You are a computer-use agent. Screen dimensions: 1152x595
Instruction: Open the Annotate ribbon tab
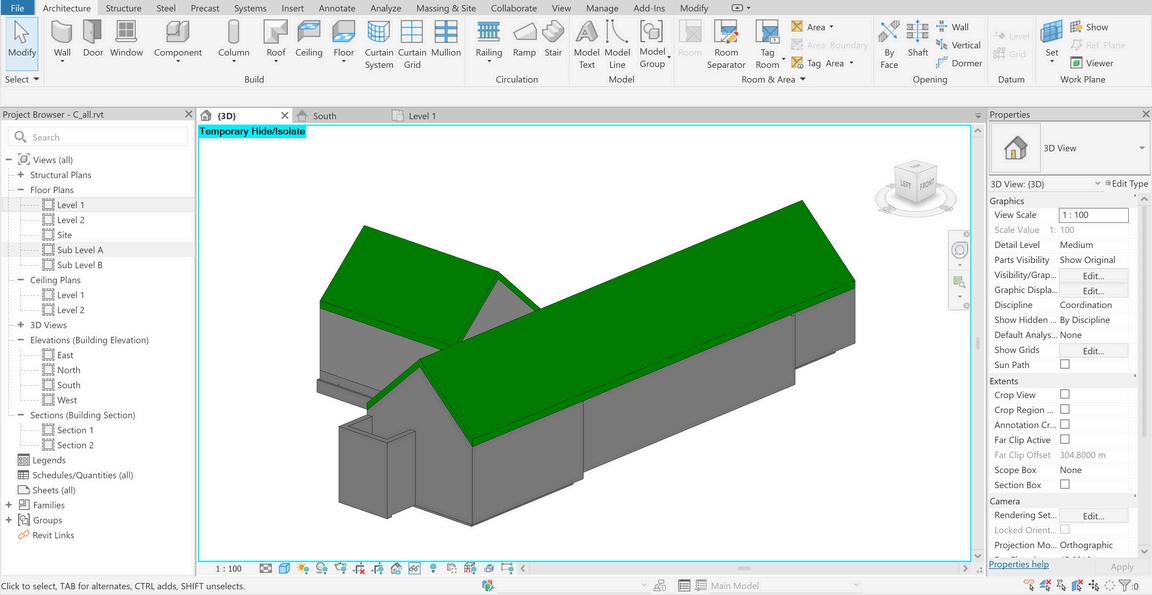pos(337,8)
